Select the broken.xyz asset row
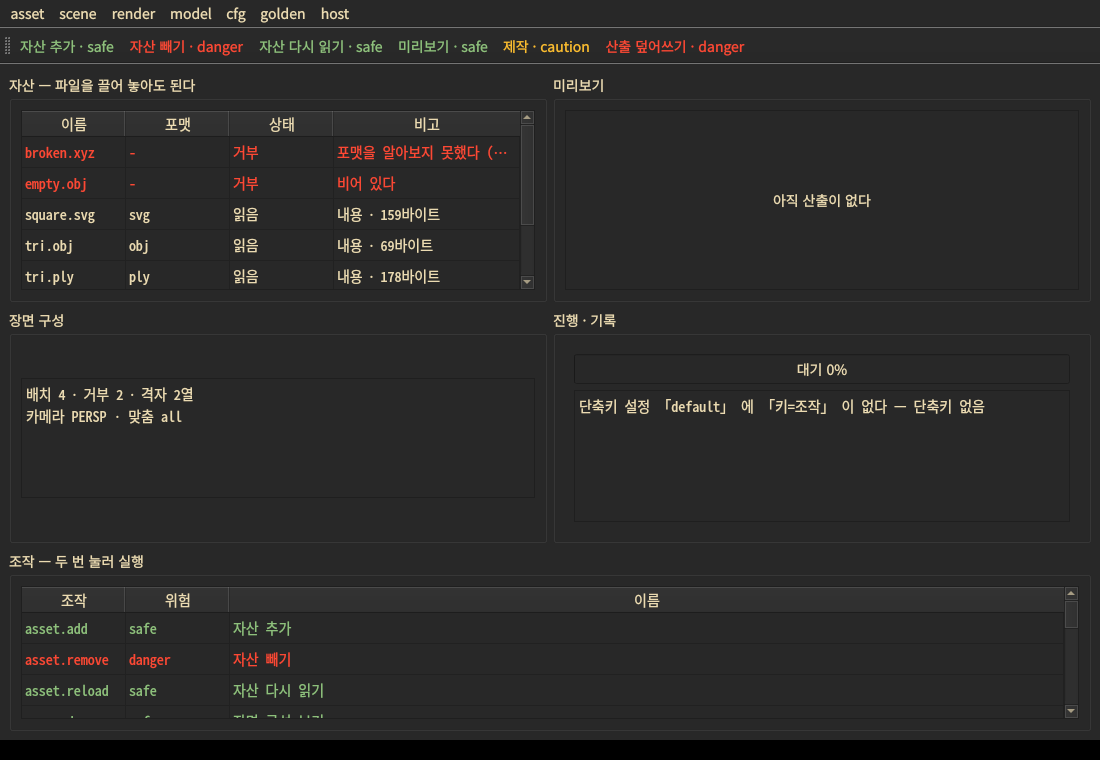The height and width of the screenshot is (760, 1100). click(271, 152)
